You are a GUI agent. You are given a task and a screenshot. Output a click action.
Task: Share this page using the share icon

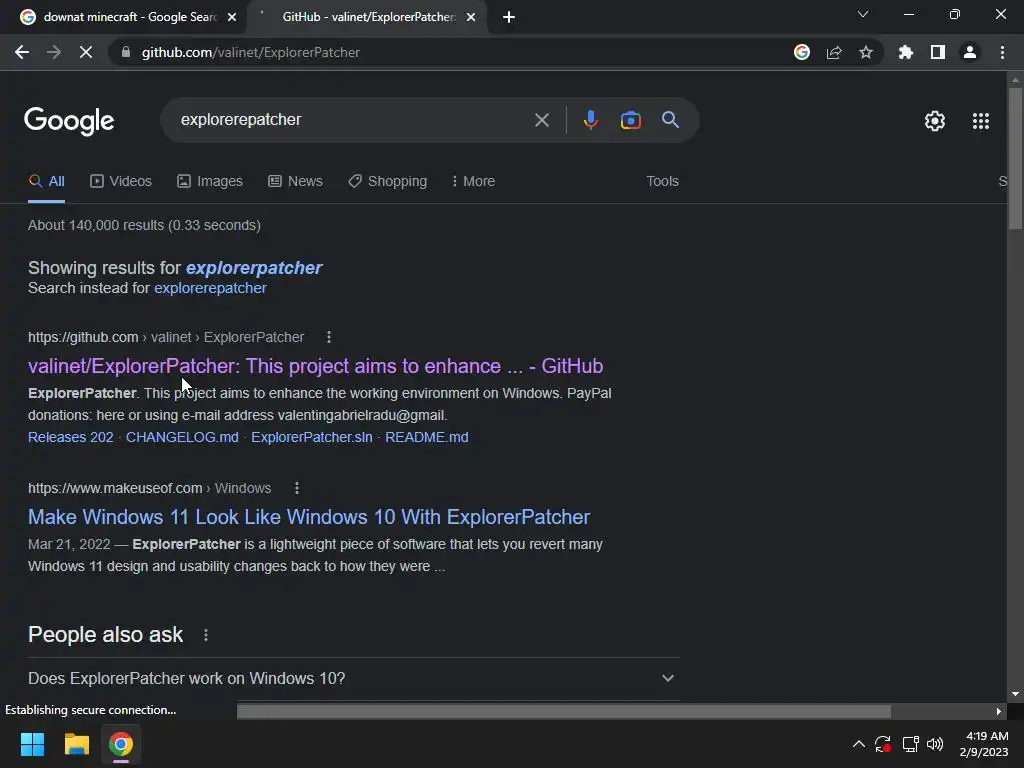pyautogui.click(x=834, y=52)
